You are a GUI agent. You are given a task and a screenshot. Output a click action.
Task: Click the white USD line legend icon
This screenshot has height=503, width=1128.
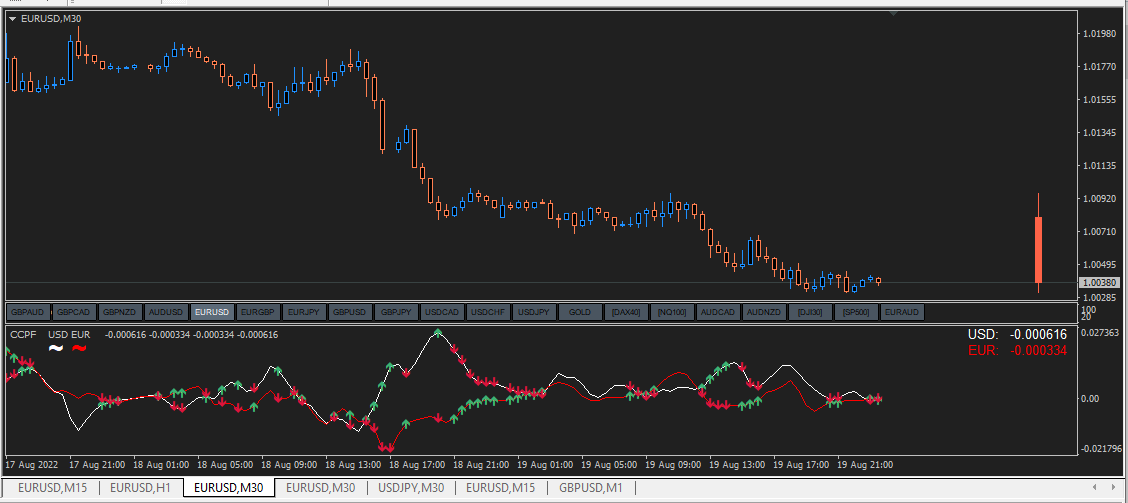point(56,349)
